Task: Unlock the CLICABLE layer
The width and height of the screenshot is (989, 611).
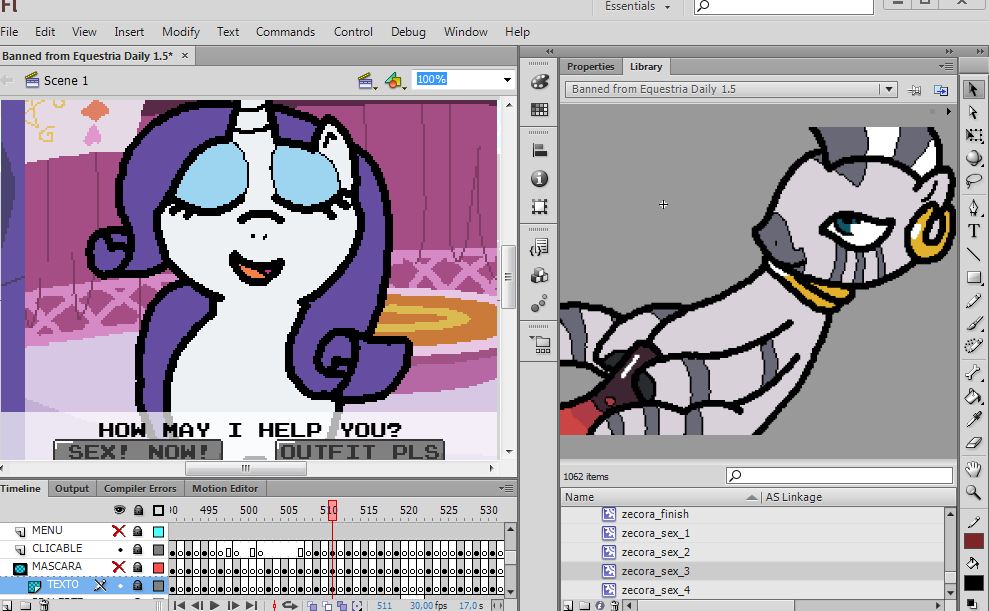Action: 138,549
